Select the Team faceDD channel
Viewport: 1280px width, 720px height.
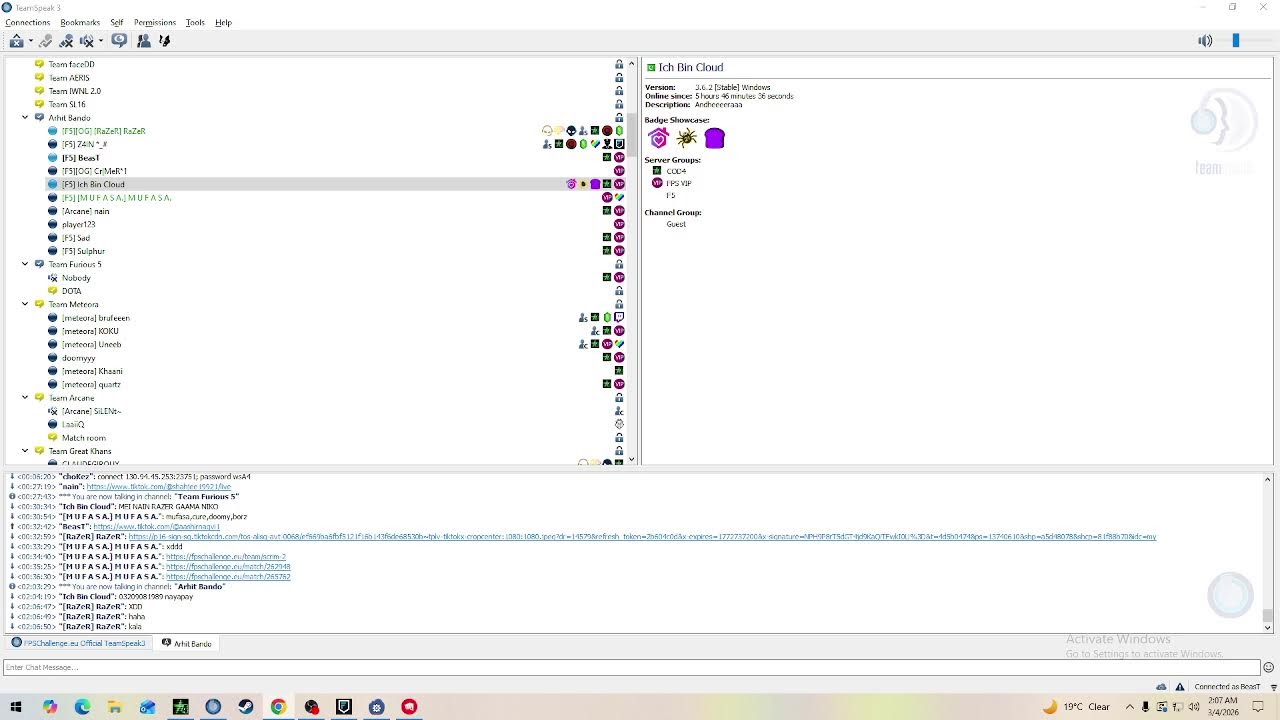(71, 64)
